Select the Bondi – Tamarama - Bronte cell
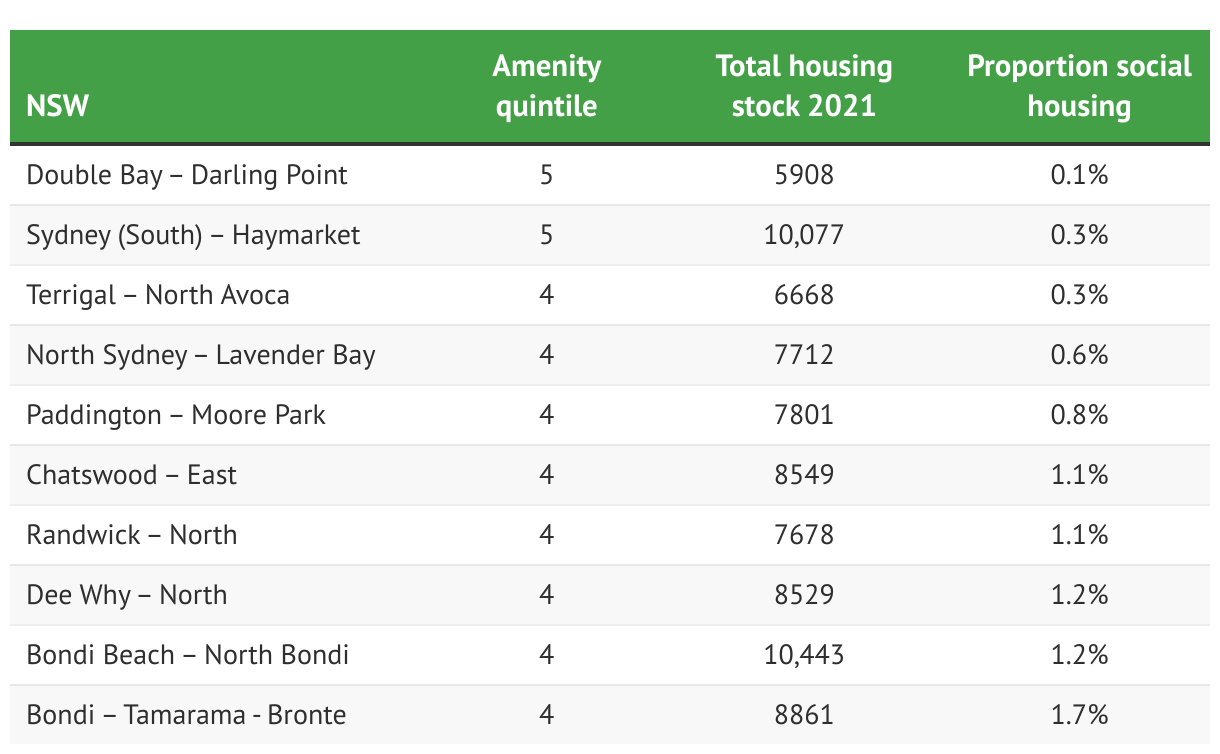 [x=186, y=715]
